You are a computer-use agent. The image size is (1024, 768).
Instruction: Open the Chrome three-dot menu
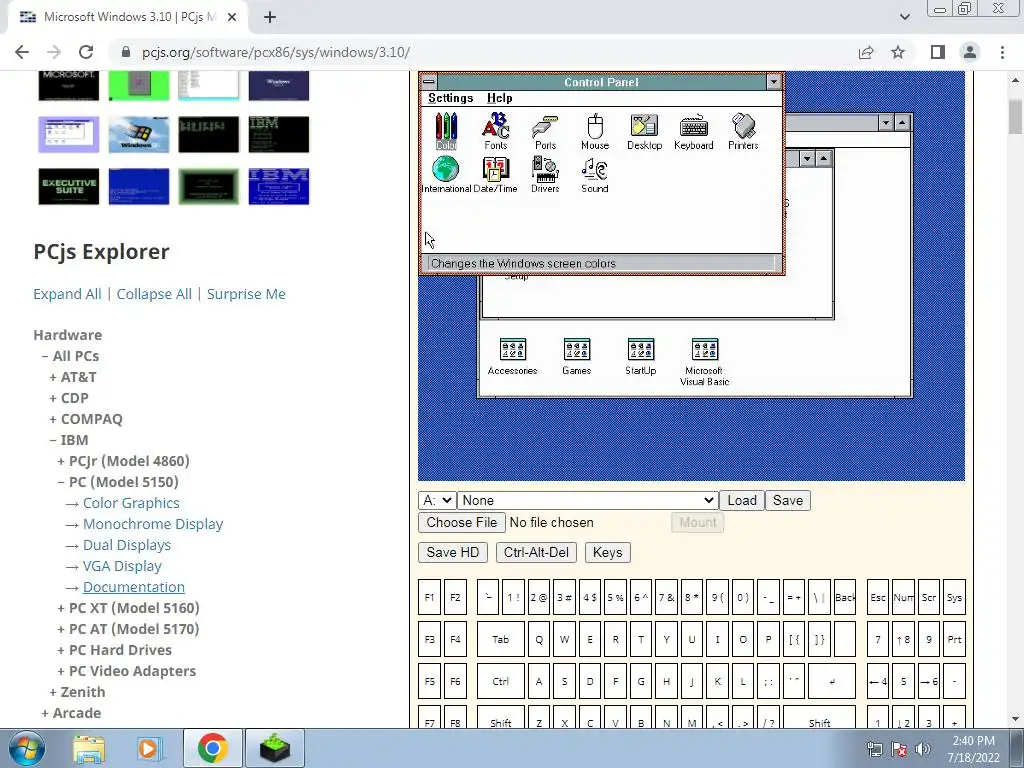1002,52
